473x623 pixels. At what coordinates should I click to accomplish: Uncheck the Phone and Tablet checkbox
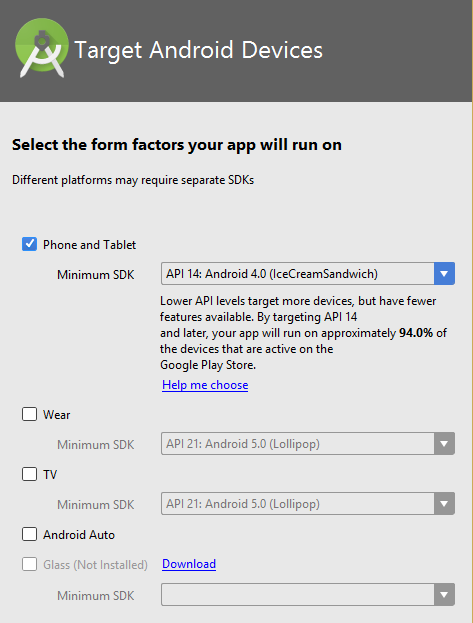point(29,244)
